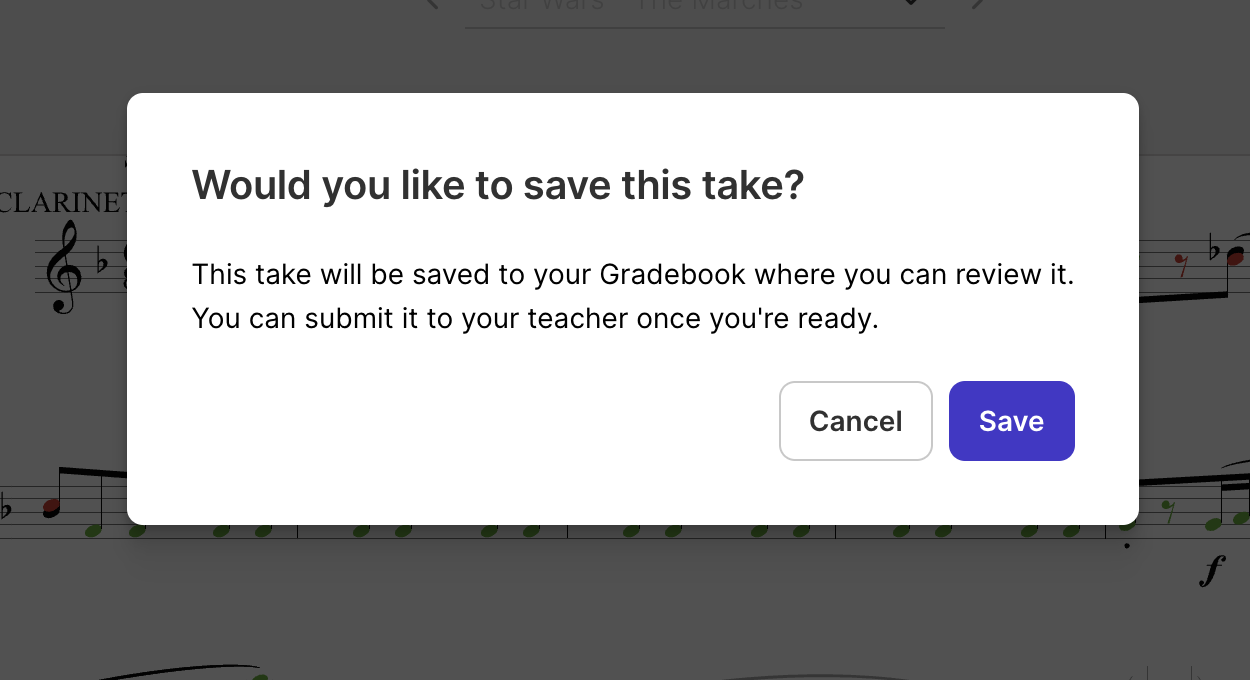Click the first green note at lower left
This screenshot has height=680, width=1250.
(x=94, y=530)
